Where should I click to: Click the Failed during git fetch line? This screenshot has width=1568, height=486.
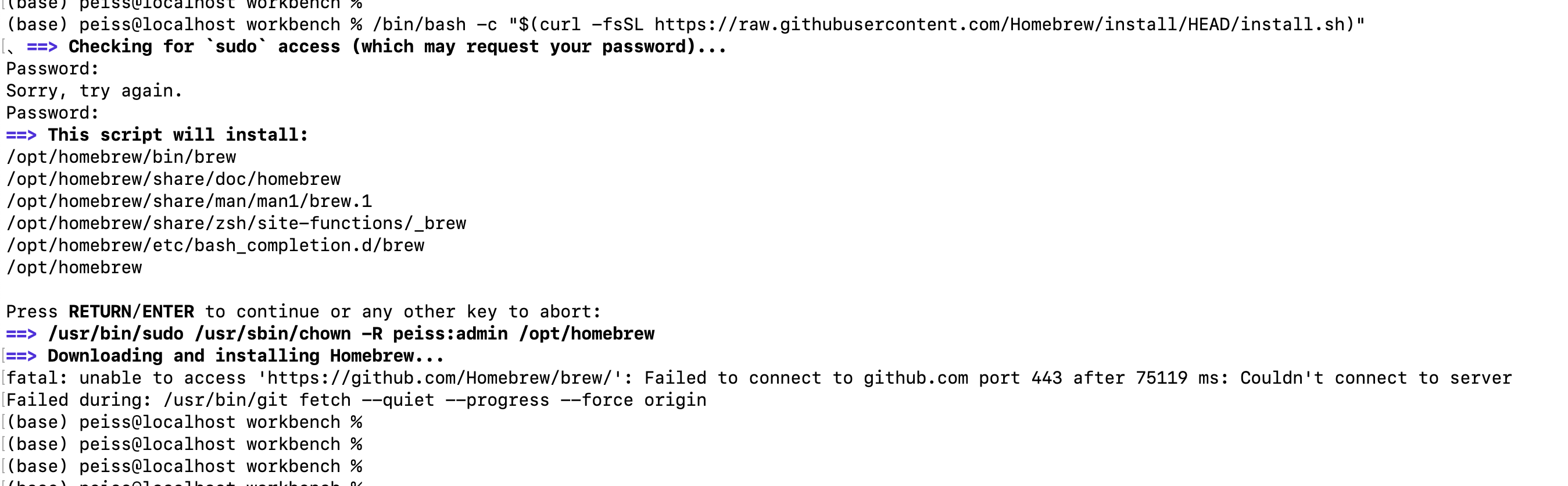[x=357, y=400]
